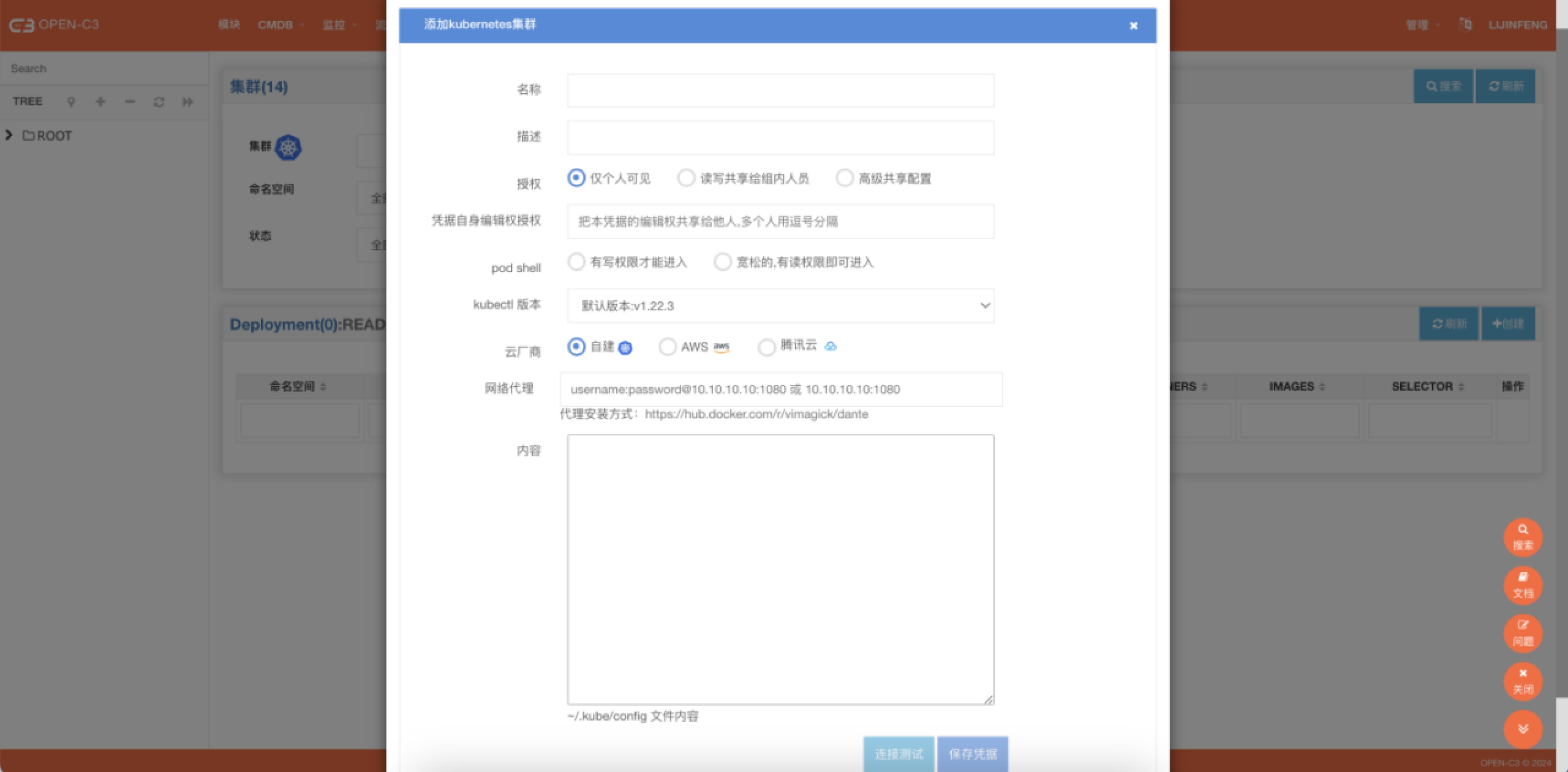Click the orange search floating button

pyautogui.click(x=1523, y=537)
